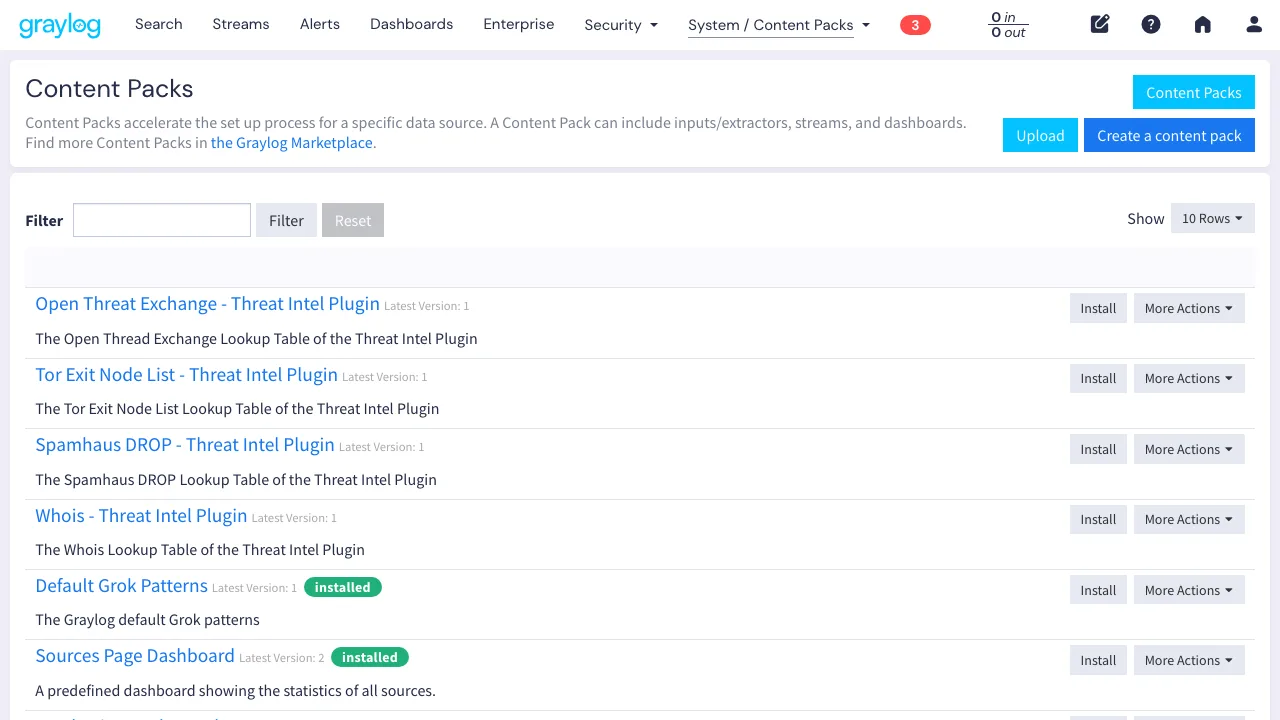This screenshot has width=1280, height=720.
Task: Expand More Actions for Tor Exit Node List
Action: pyautogui.click(x=1189, y=378)
